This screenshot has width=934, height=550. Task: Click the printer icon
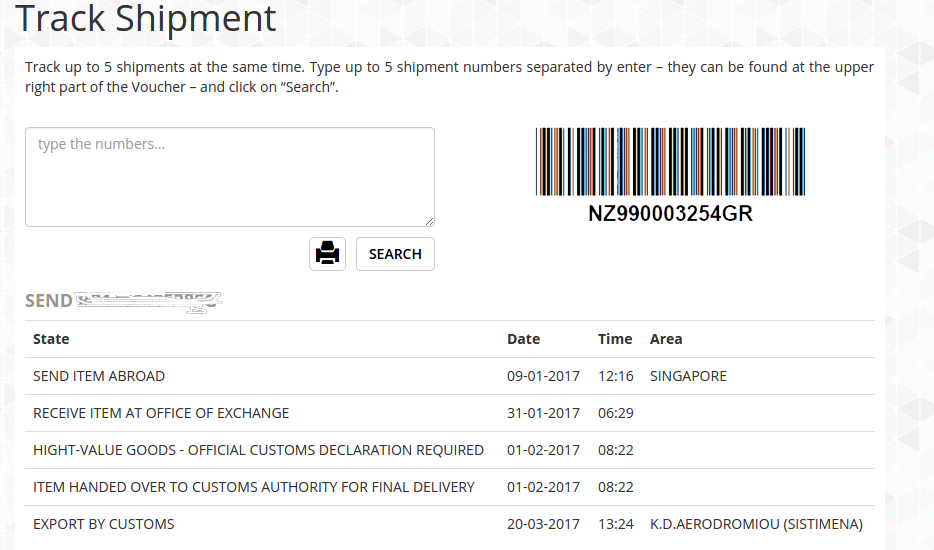coord(327,254)
